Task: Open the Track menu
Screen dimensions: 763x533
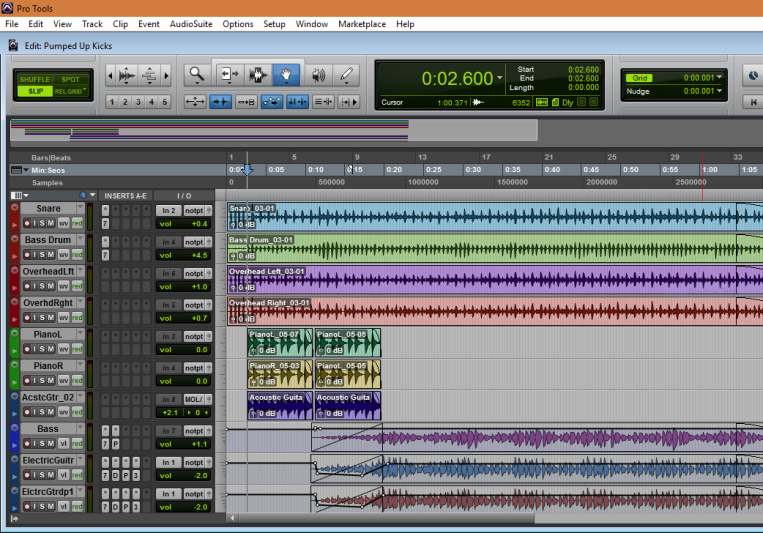Action: [92, 24]
